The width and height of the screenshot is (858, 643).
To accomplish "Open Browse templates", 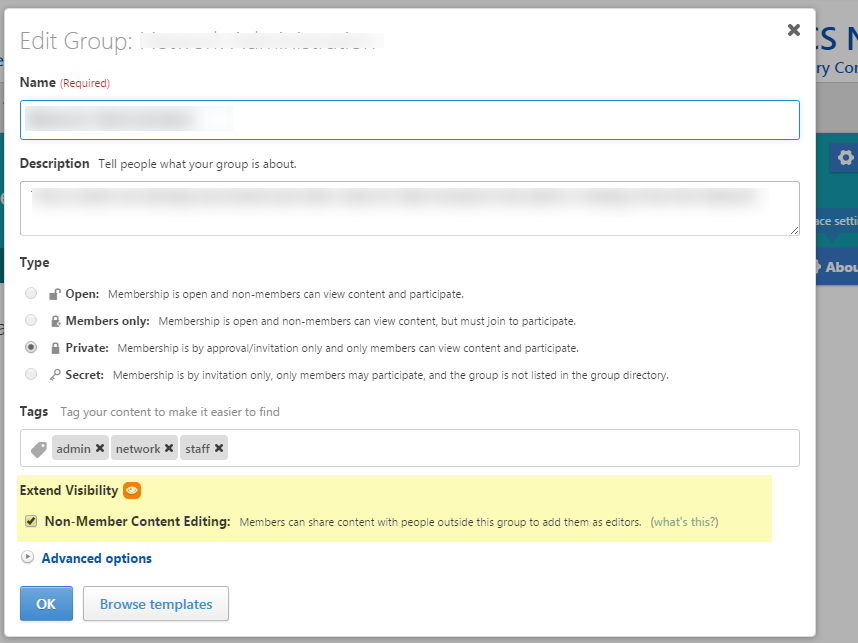I will [156, 604].
